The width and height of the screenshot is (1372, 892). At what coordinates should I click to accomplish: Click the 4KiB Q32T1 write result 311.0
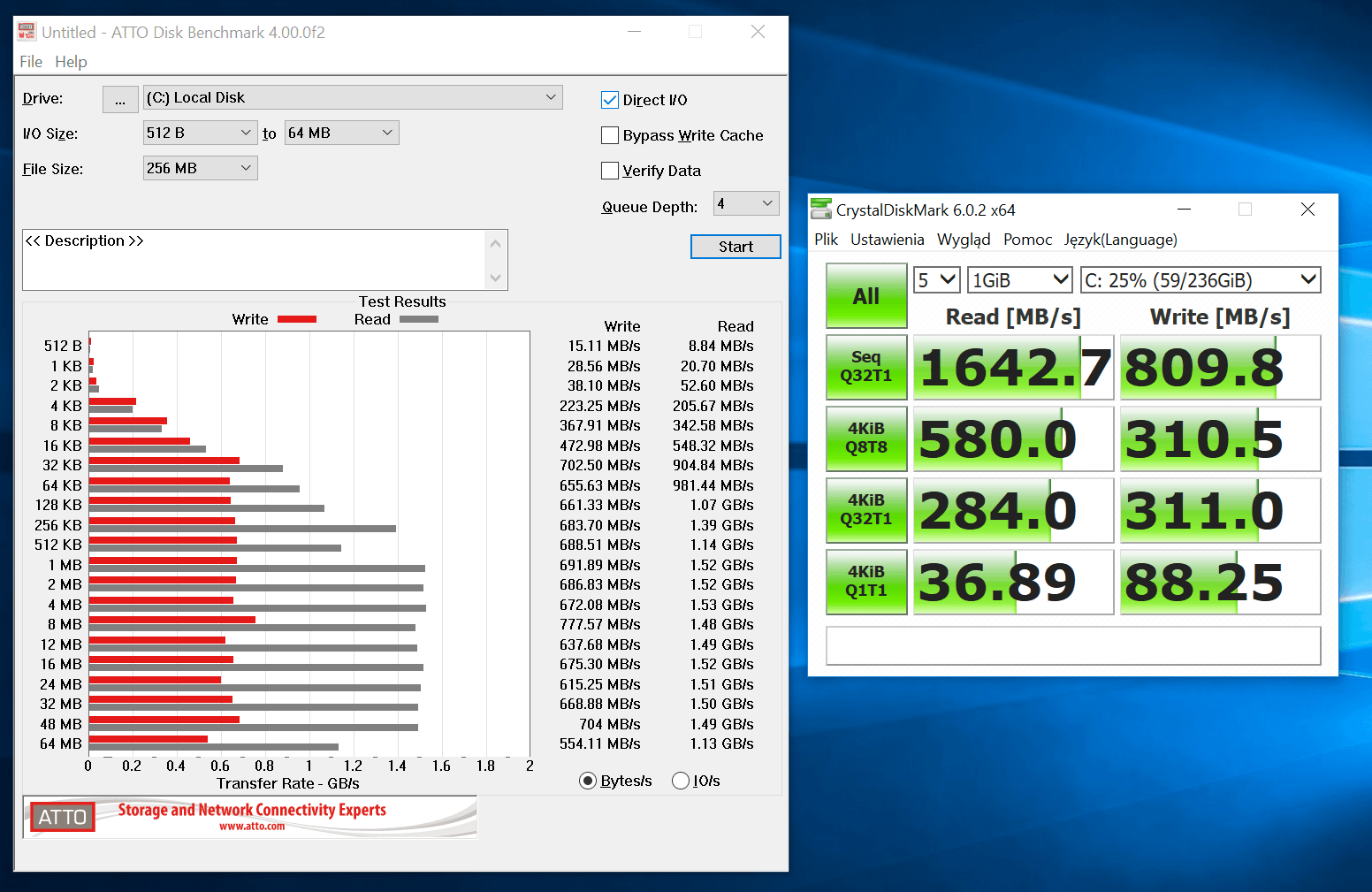coord(1220,510)
